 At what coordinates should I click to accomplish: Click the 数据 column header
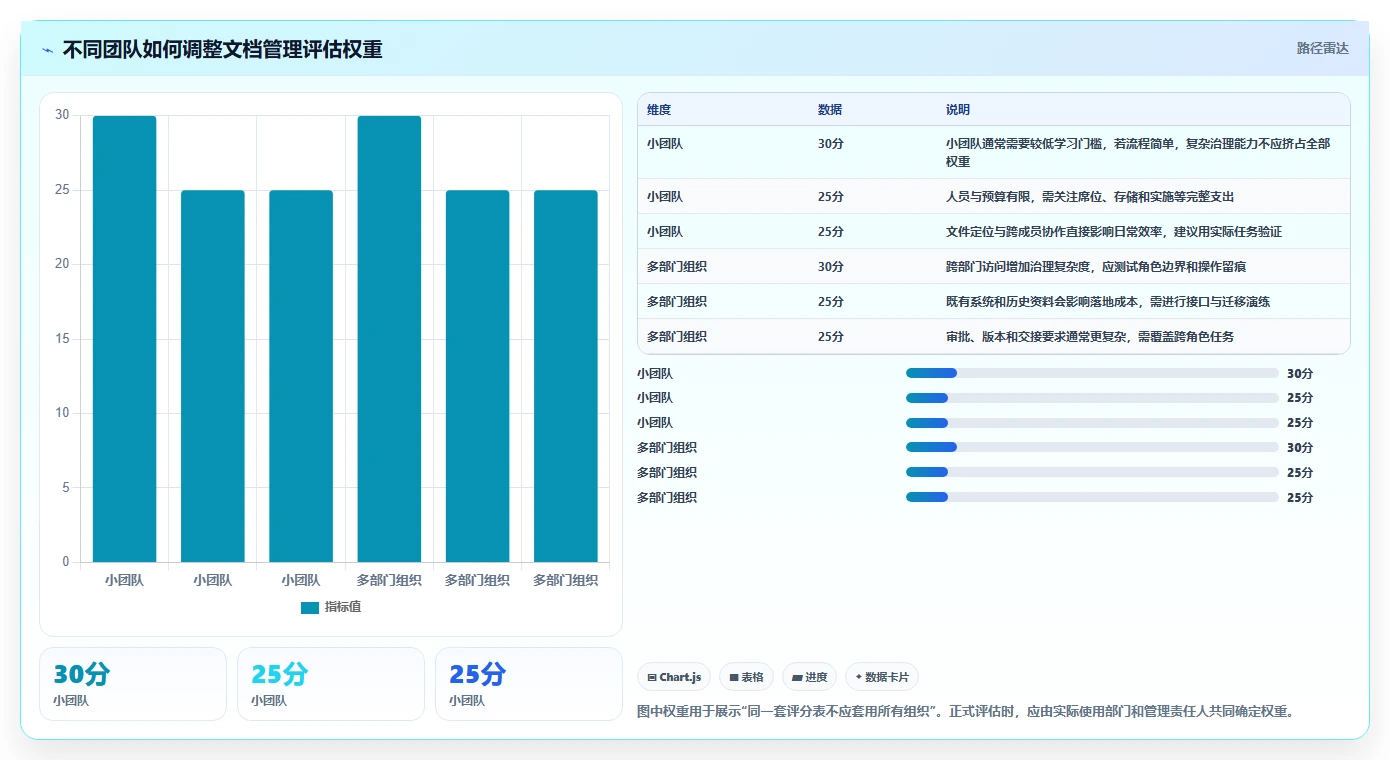[x=830, y=110]
